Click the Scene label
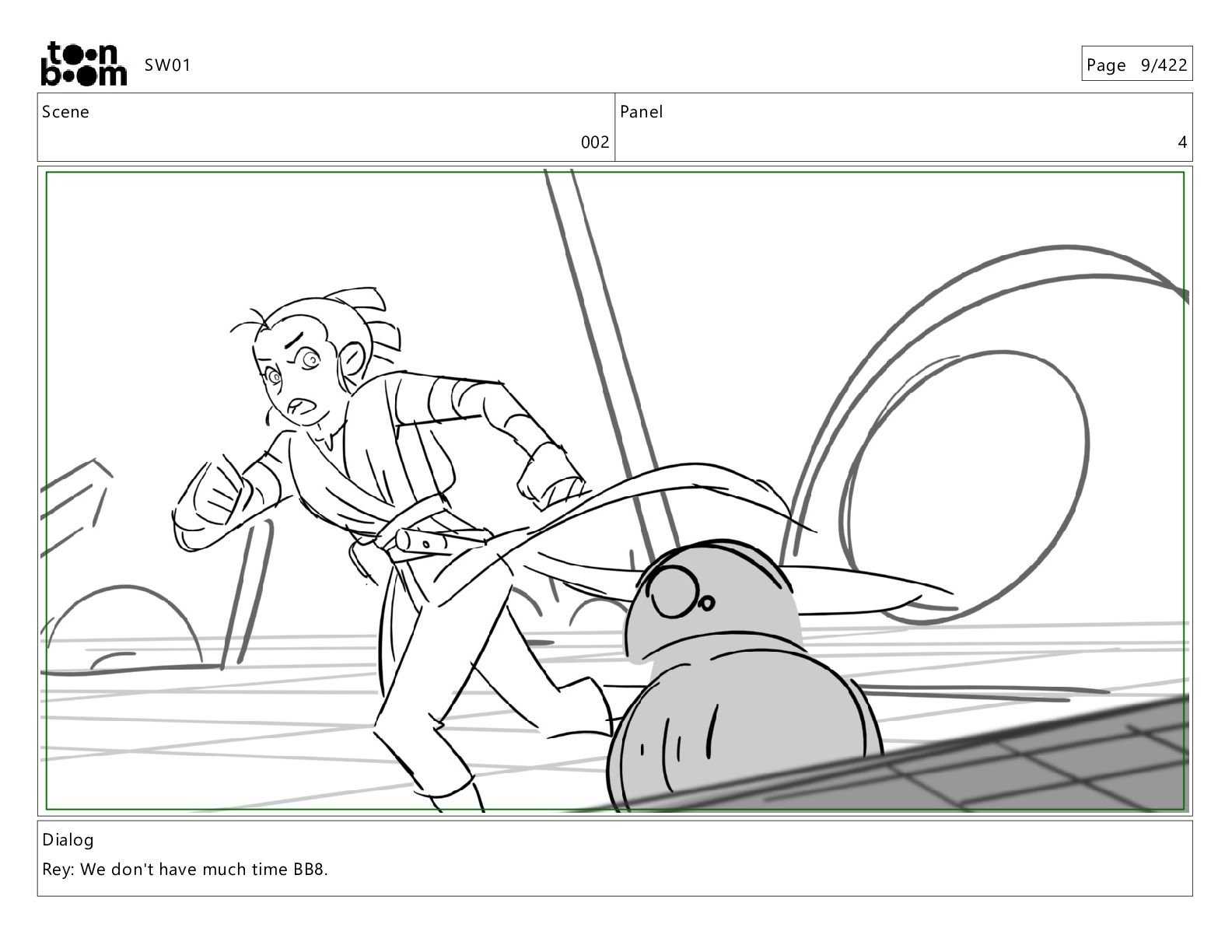Screen dimensions: 1232x952 [65, 112]
